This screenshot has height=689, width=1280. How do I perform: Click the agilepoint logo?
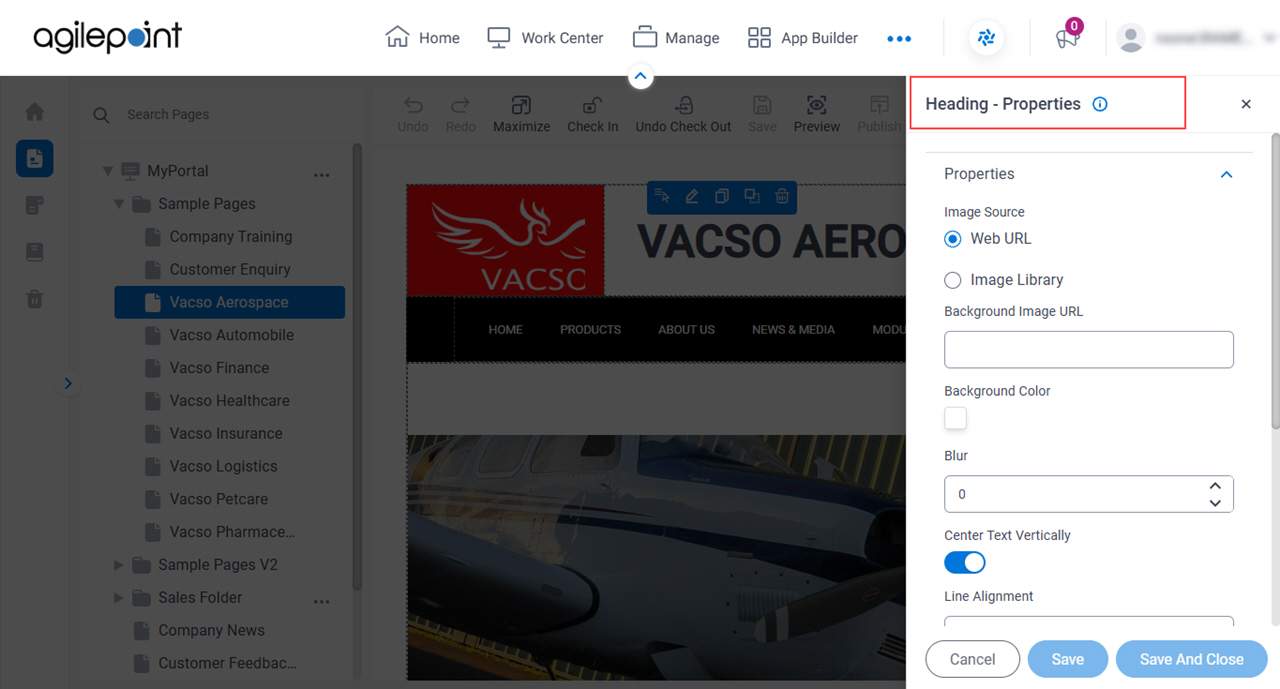pyautogui.click(x=108, y=37)
